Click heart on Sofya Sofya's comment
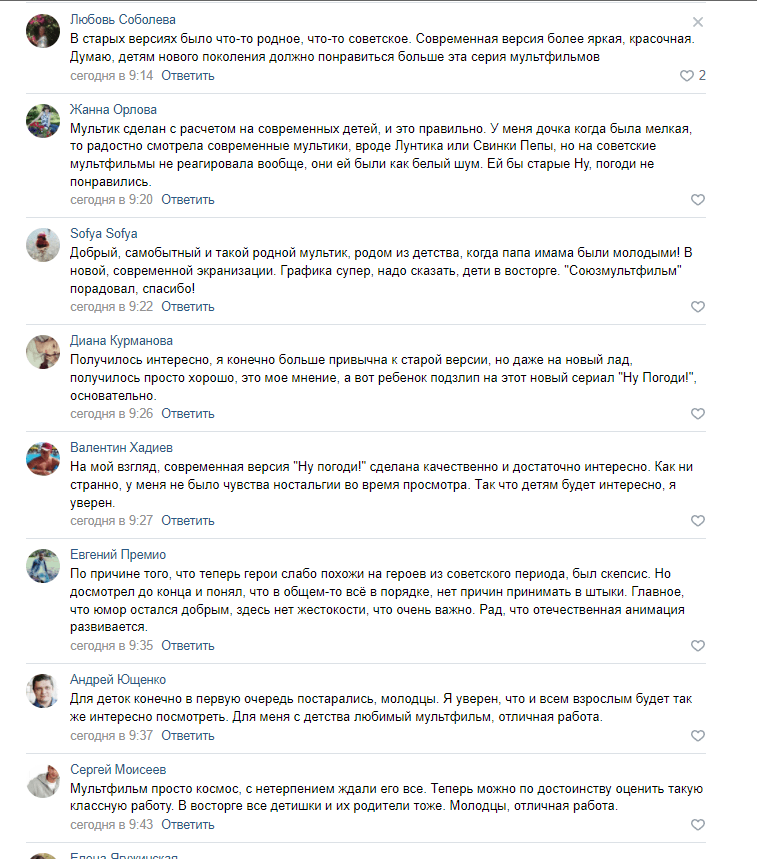757x859 pixels. coord(698,307)
